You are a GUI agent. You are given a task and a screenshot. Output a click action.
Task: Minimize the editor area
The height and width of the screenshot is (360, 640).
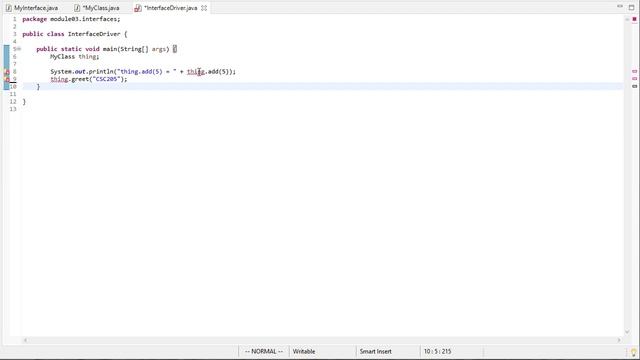tap(620, 7)
